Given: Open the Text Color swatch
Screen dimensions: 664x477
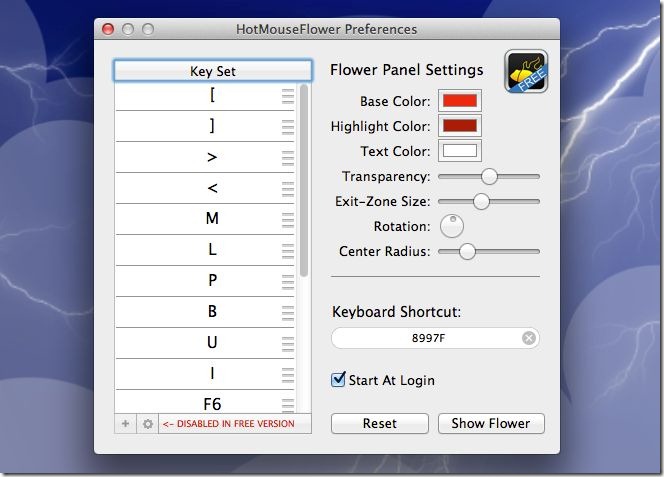Looking at the screenshot, I should [460, 151].
